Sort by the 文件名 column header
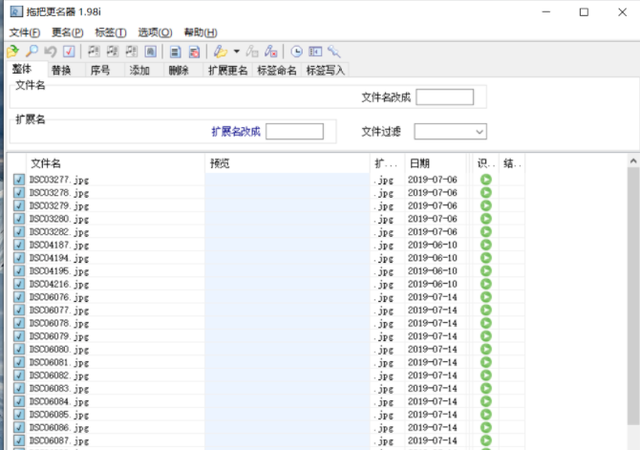The image size is (640, 450). pos(116,163)
